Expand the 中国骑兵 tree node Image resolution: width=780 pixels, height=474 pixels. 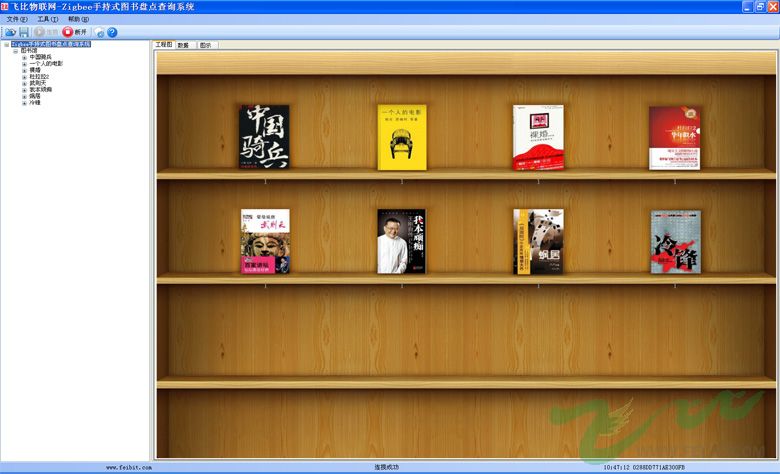(x=24, y=57)
